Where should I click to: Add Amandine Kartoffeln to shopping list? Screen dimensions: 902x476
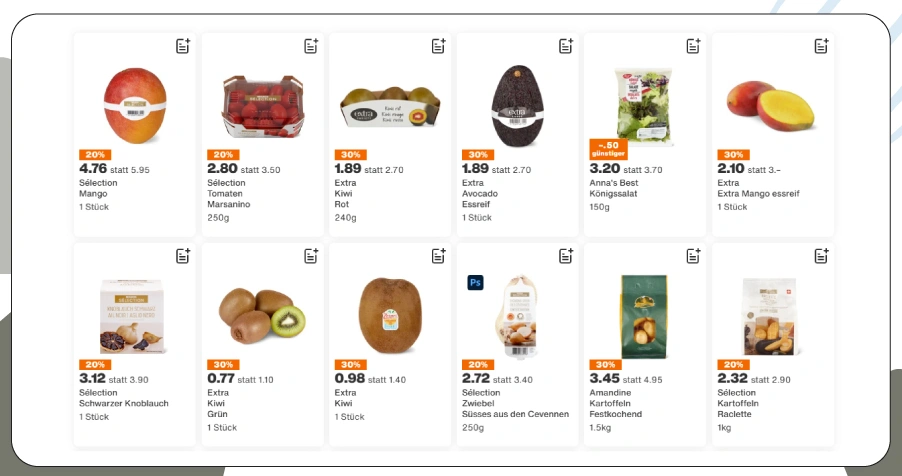pyautogui.click(x=693, y=256)
